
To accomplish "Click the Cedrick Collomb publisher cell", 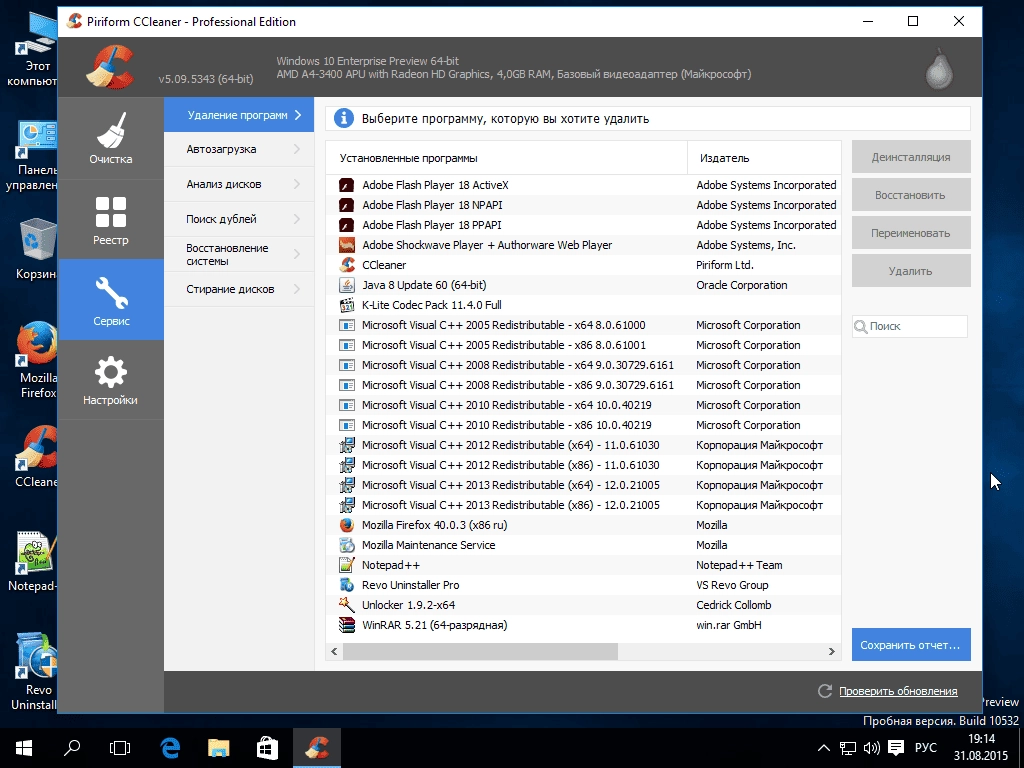I will point(734,605).
